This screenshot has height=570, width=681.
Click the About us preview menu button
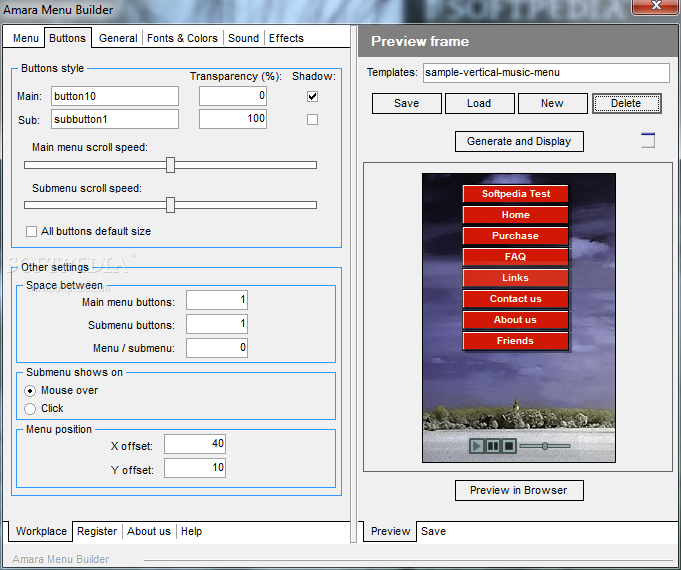(x=516, y=320)
